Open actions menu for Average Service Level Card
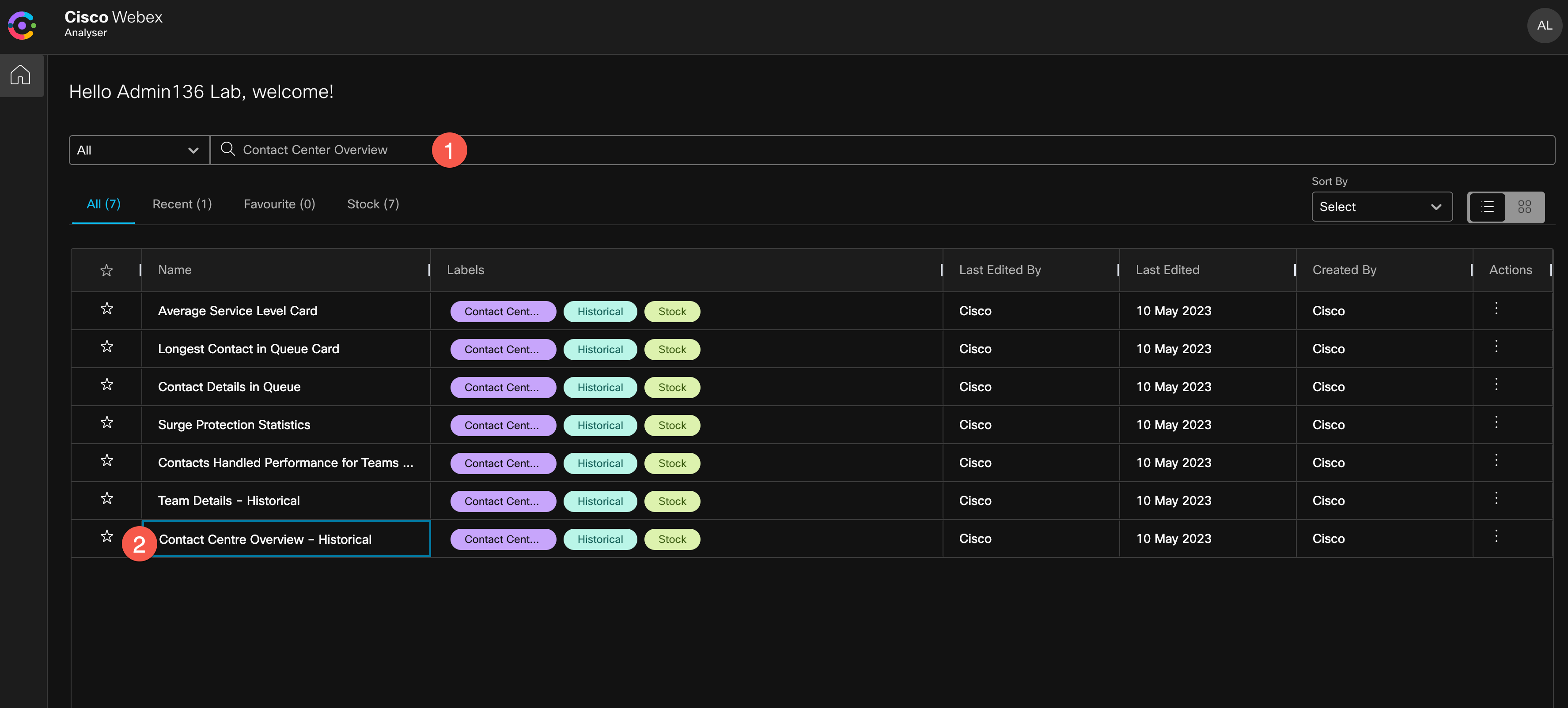This screenshot has width=1568, height=708. pyautogui.click(x=1496, y=309)
